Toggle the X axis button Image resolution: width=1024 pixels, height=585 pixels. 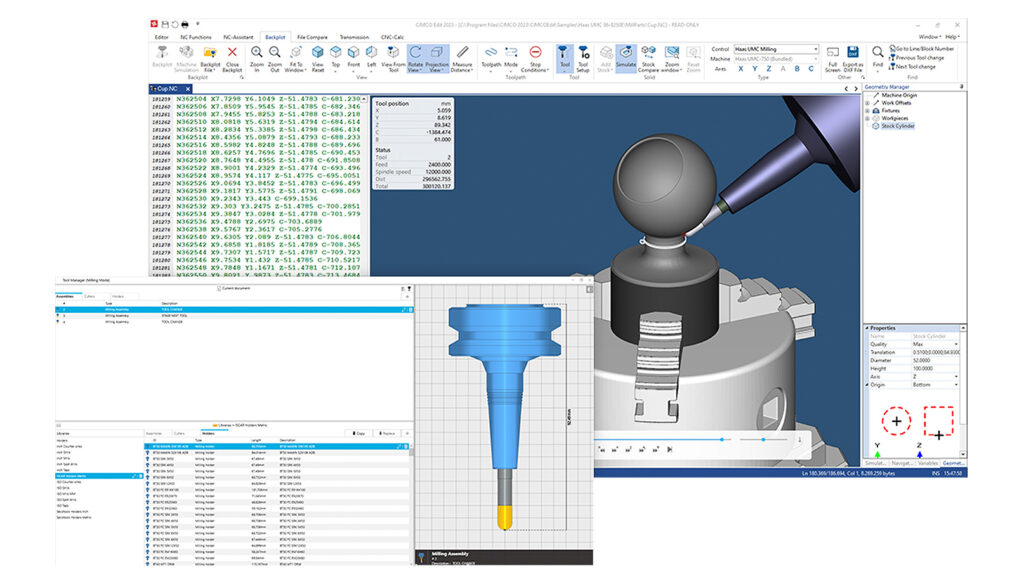[x=741, y=69]
